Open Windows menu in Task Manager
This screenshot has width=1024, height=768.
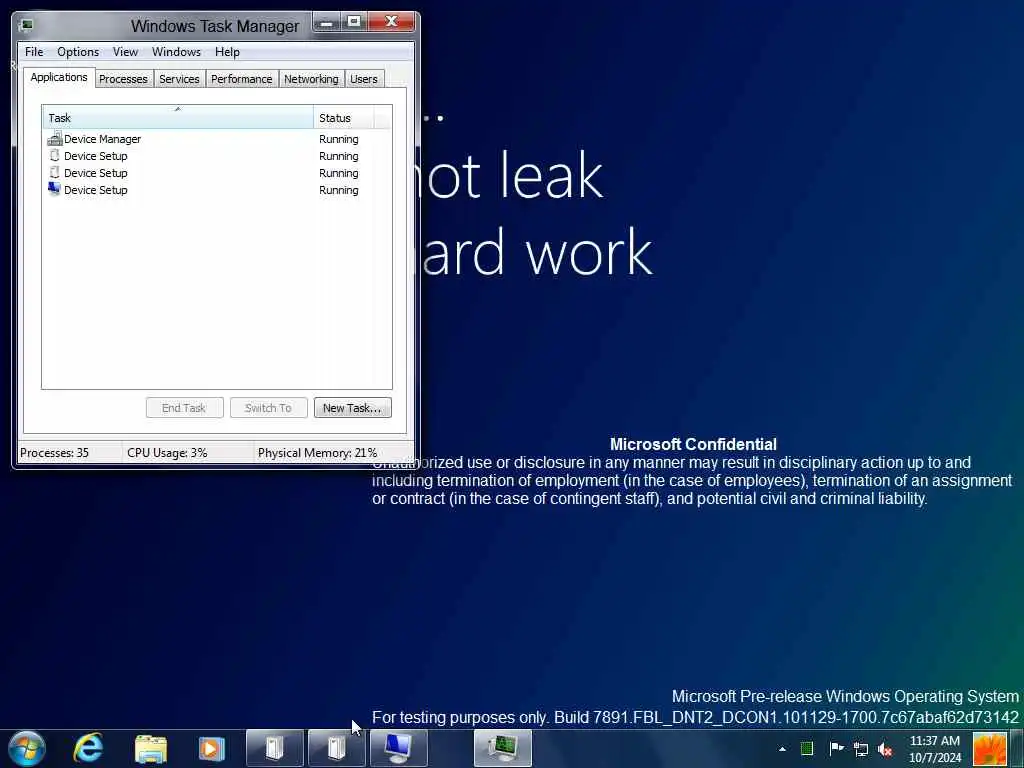click(x=176, y=52)
